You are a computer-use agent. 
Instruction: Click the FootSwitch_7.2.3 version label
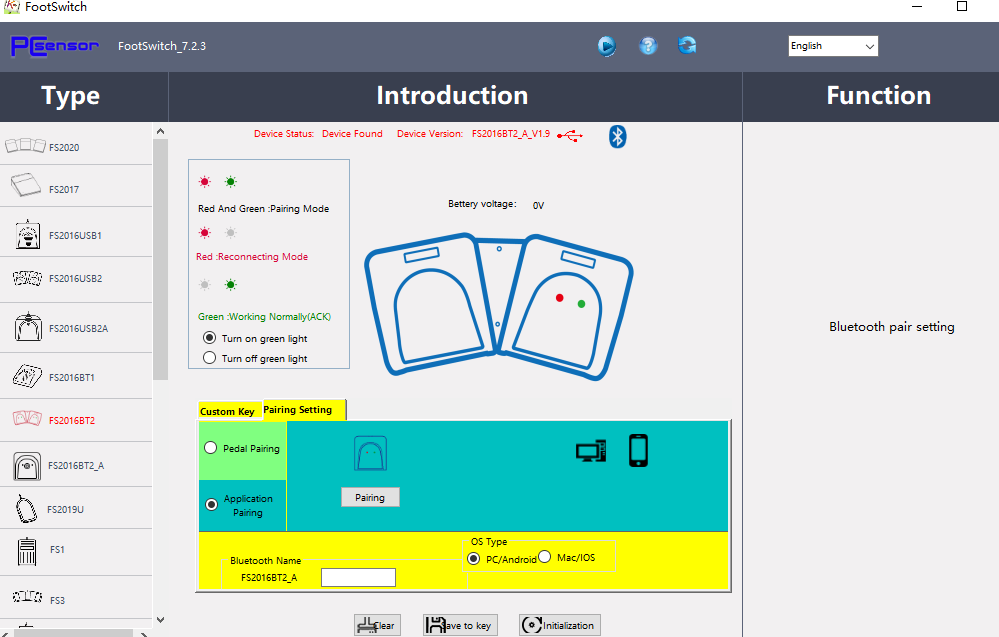pos(162,46)
